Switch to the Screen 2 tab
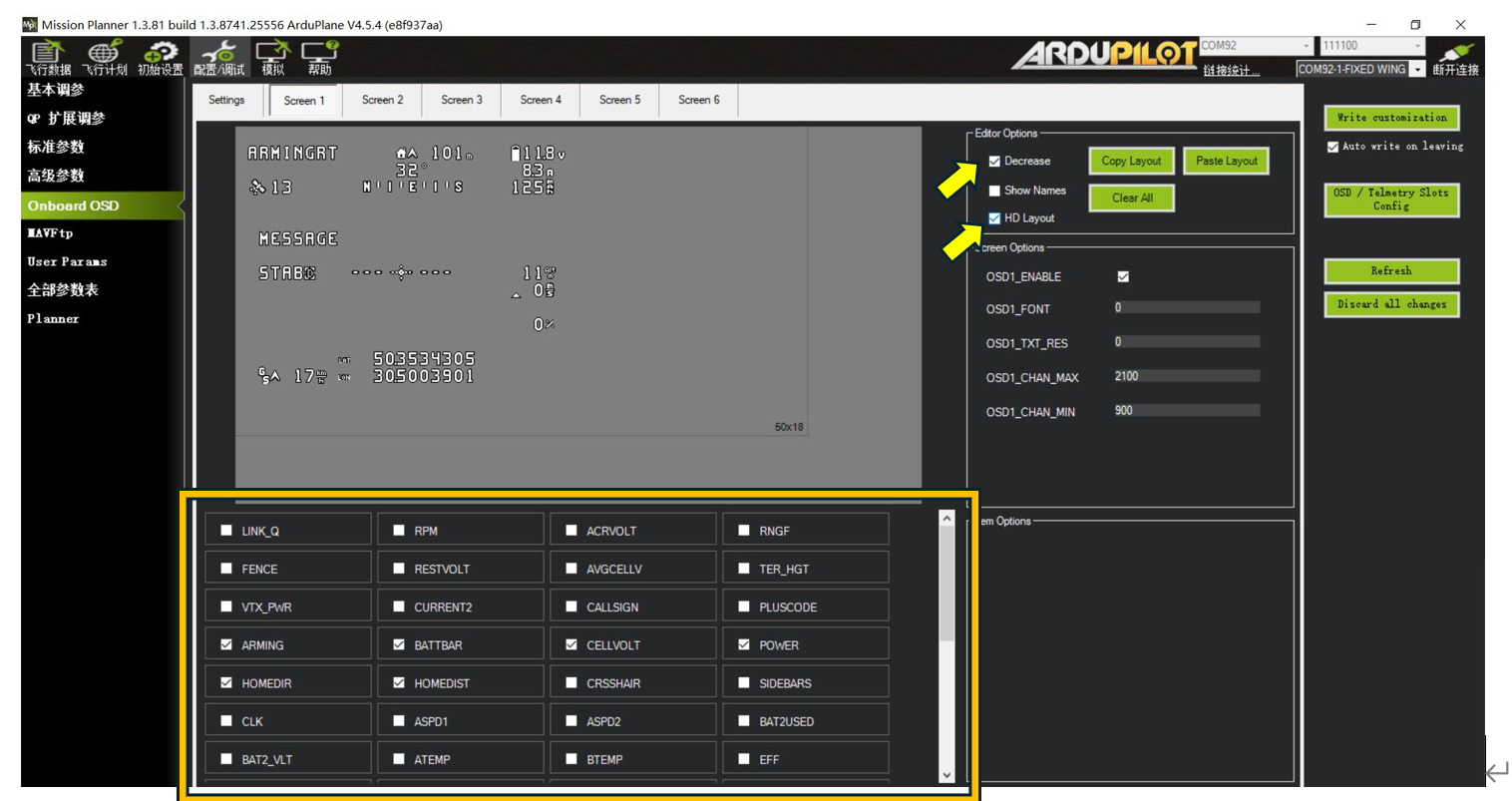Viewport: 1512px width, 801px height. (x=382, y=100)
